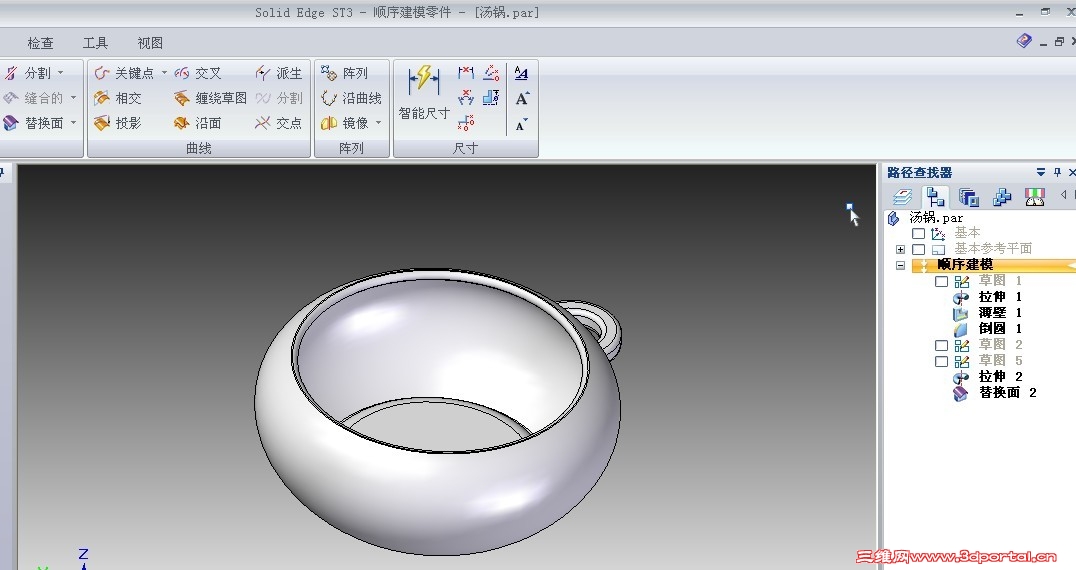Start the 阵列 pattern command

tap(344, 73)
